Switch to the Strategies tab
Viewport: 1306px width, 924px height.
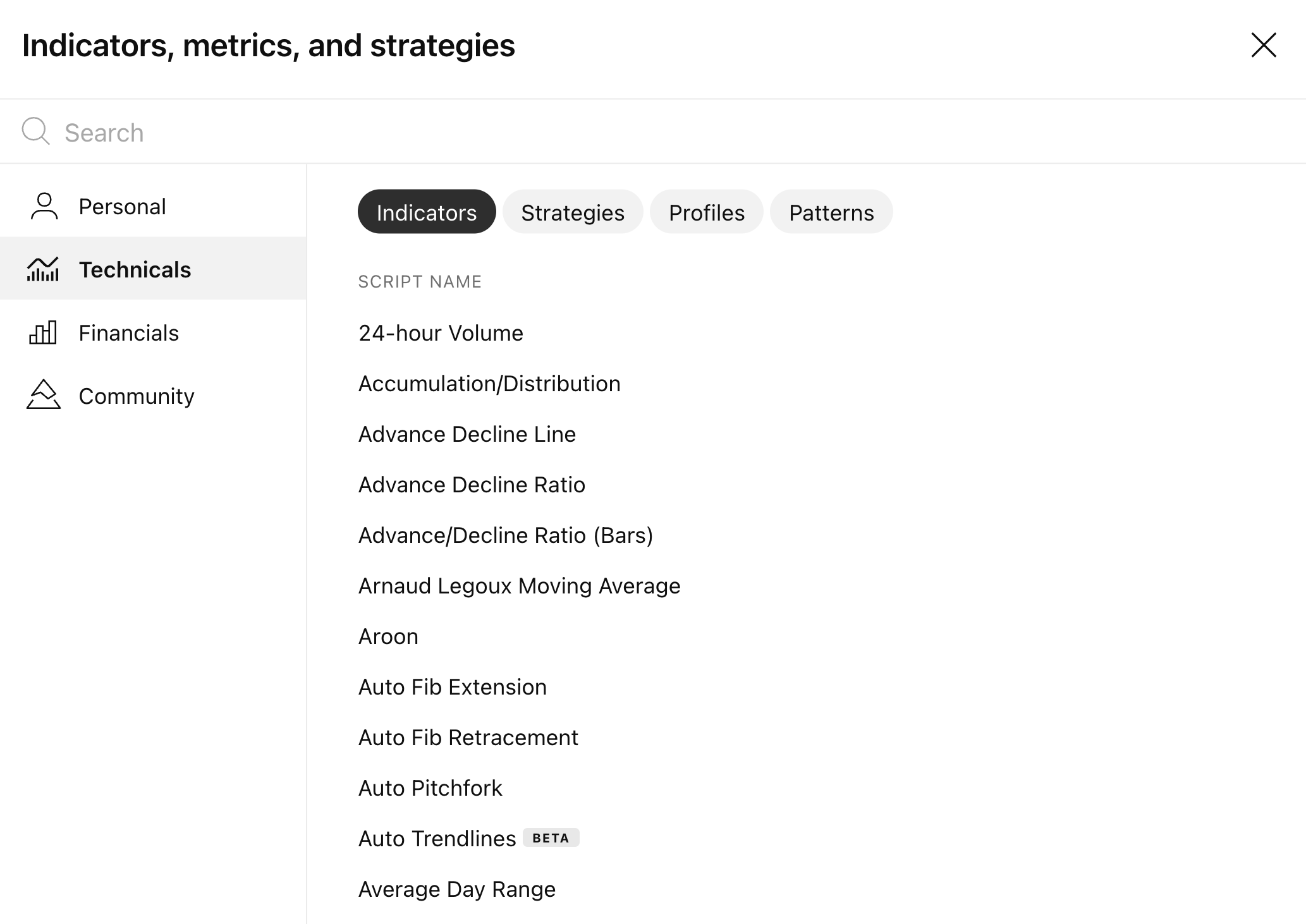click(x=572, y=212)
